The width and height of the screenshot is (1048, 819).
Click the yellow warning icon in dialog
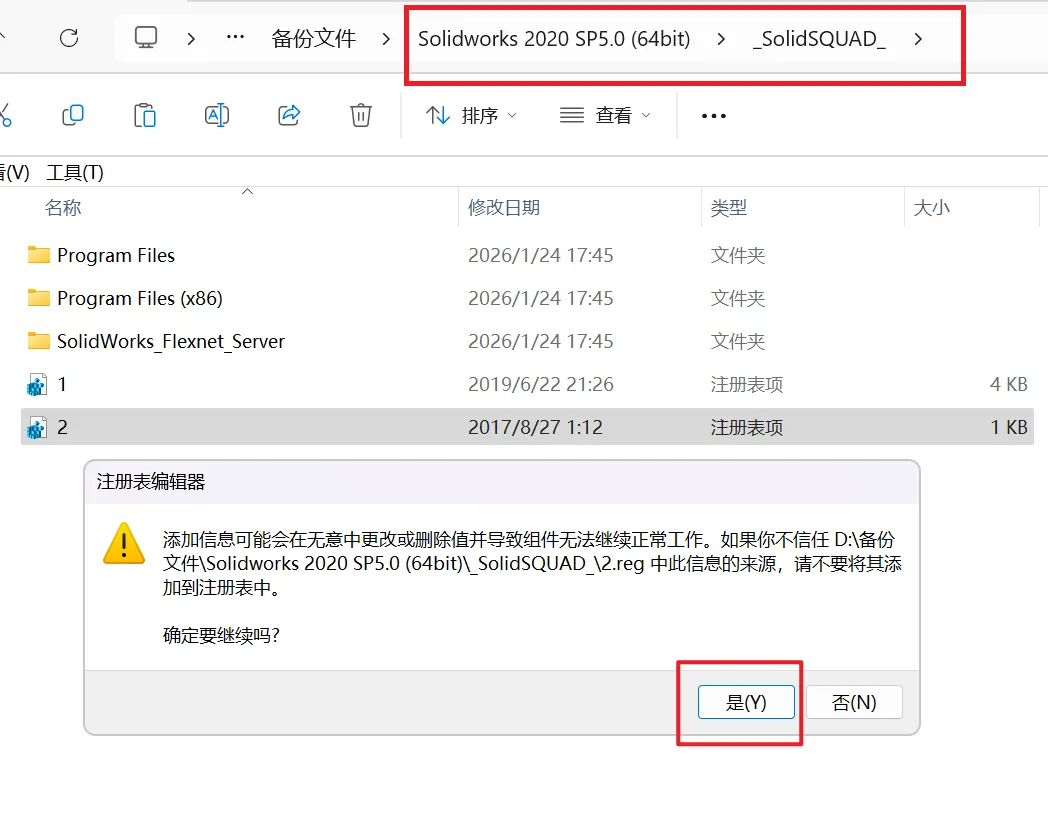pos(124,544)
